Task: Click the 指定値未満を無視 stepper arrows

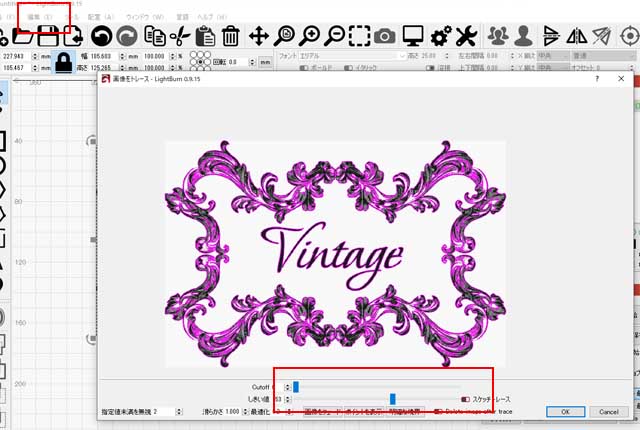Action: pos(179,412)
